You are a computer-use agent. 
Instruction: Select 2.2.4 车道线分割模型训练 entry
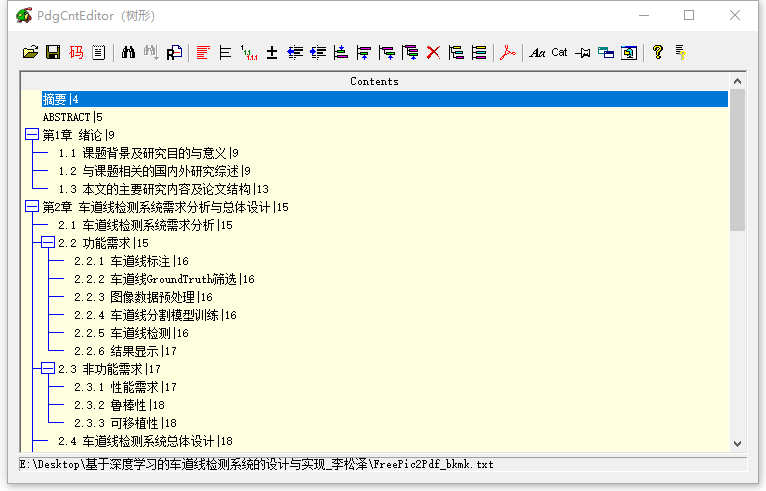click(x=155, y=315)
